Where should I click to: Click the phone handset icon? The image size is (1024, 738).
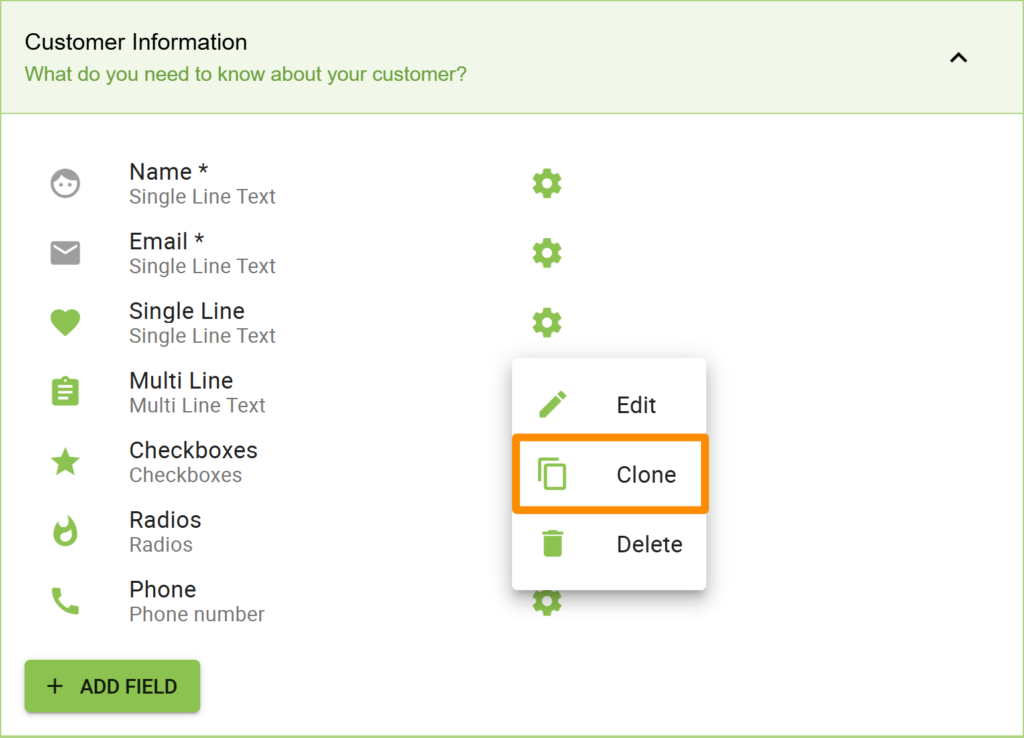click(x=65, y=601)
